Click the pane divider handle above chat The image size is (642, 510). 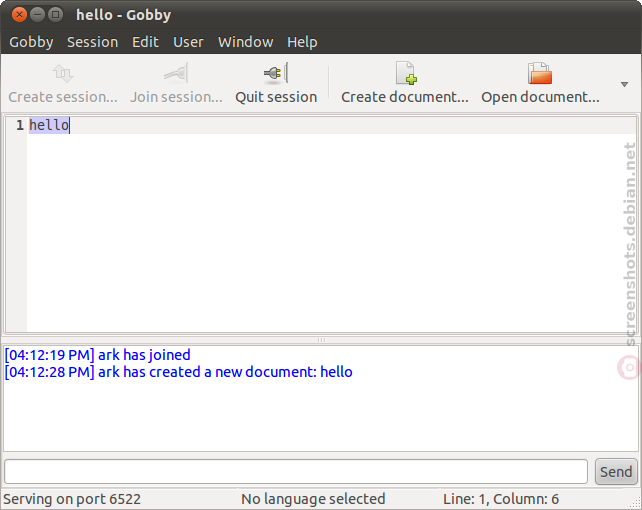click(321, 340)
